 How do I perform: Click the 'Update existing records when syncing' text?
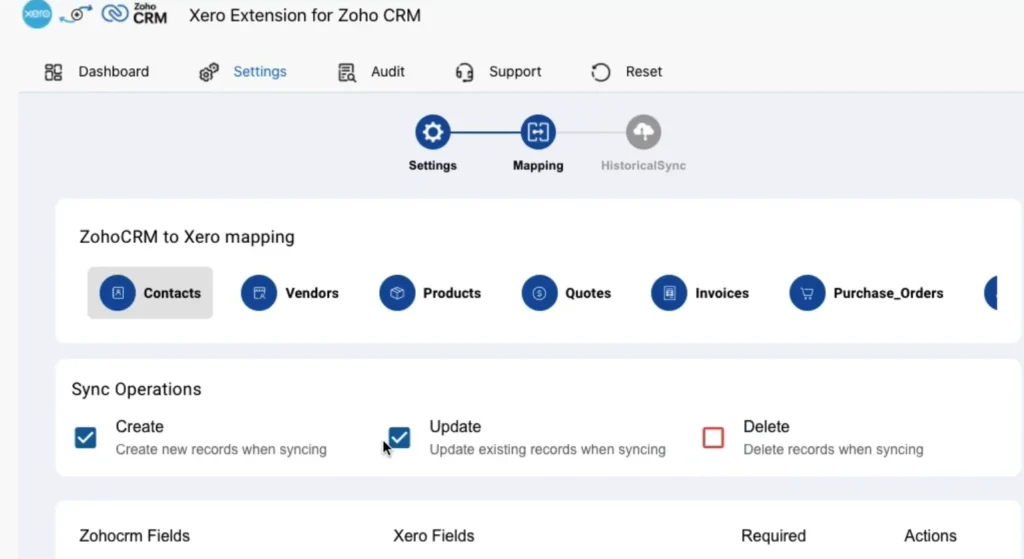click(547, 449)
